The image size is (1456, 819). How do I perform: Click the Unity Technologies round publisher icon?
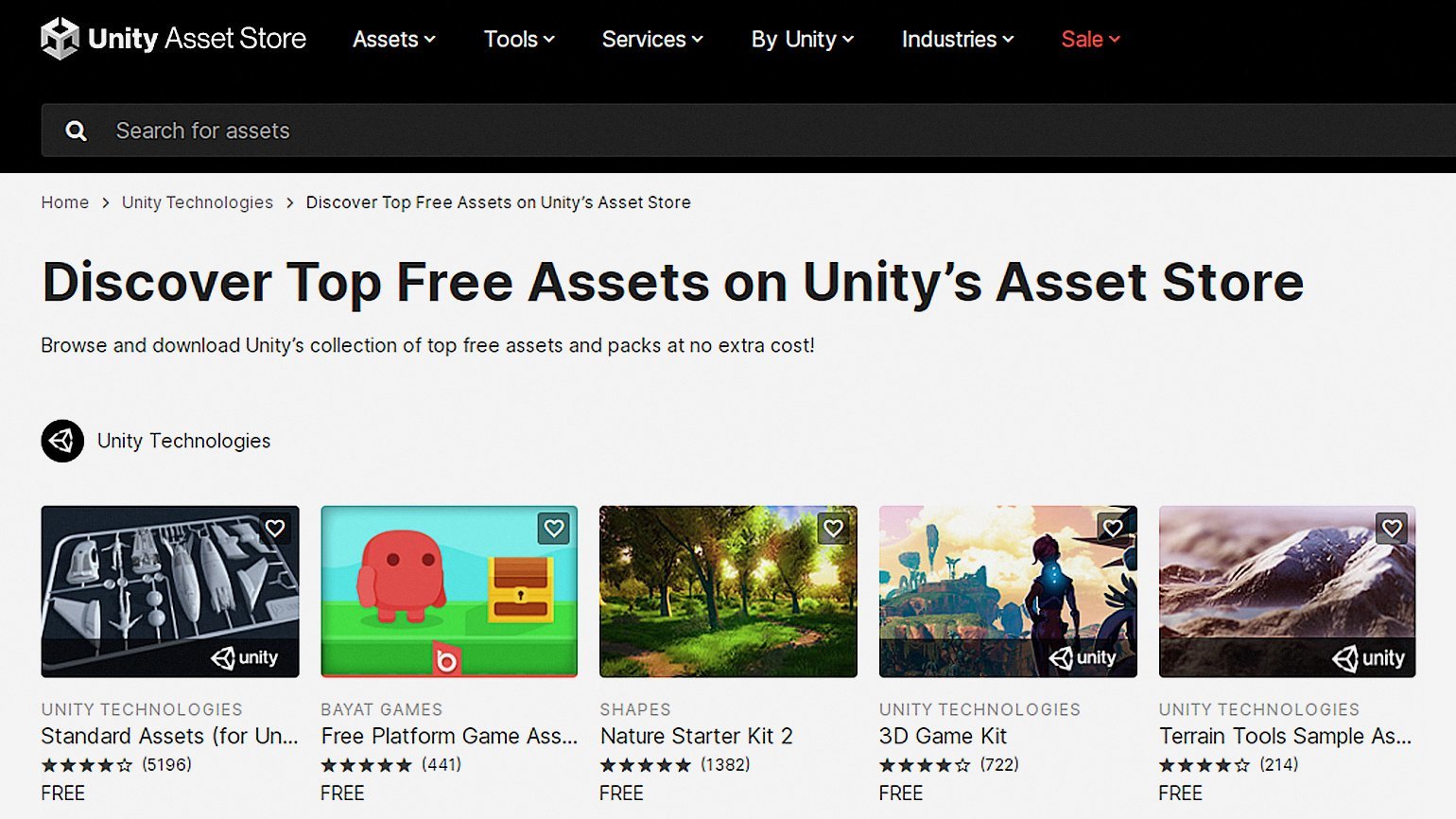click(62, 441)
